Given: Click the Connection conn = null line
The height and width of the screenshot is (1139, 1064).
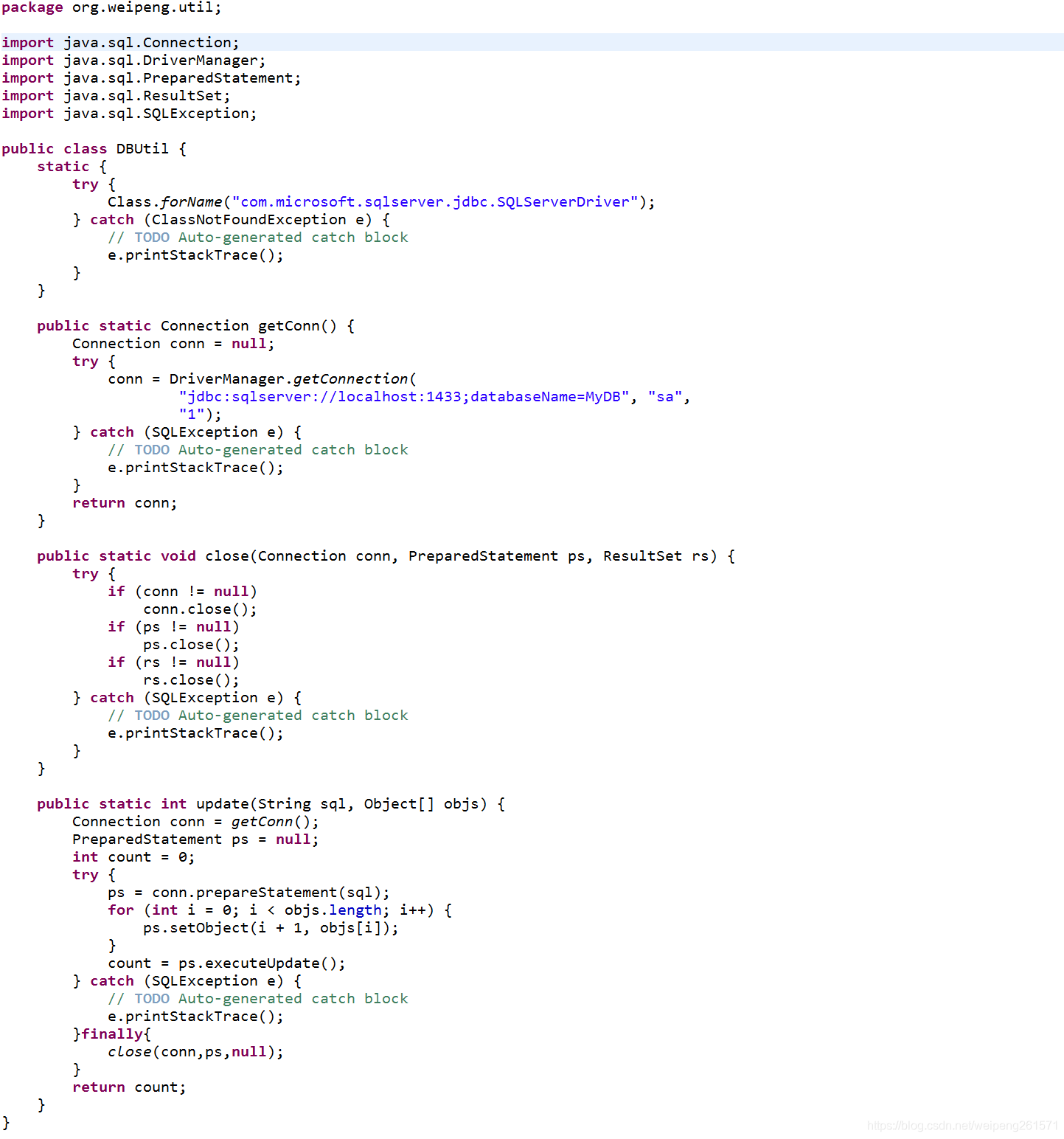Looking at the screenshot, I should click(173, 344).
